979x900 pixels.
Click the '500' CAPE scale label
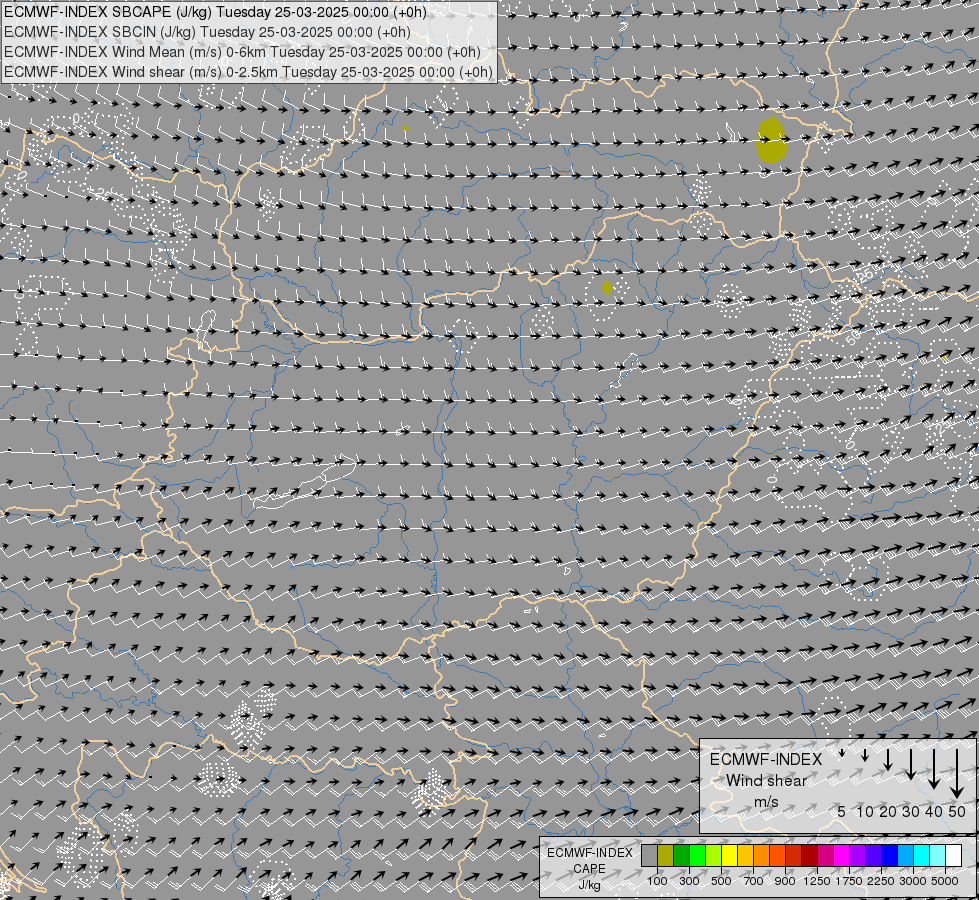pyautogui.click(x=721, y=881)
